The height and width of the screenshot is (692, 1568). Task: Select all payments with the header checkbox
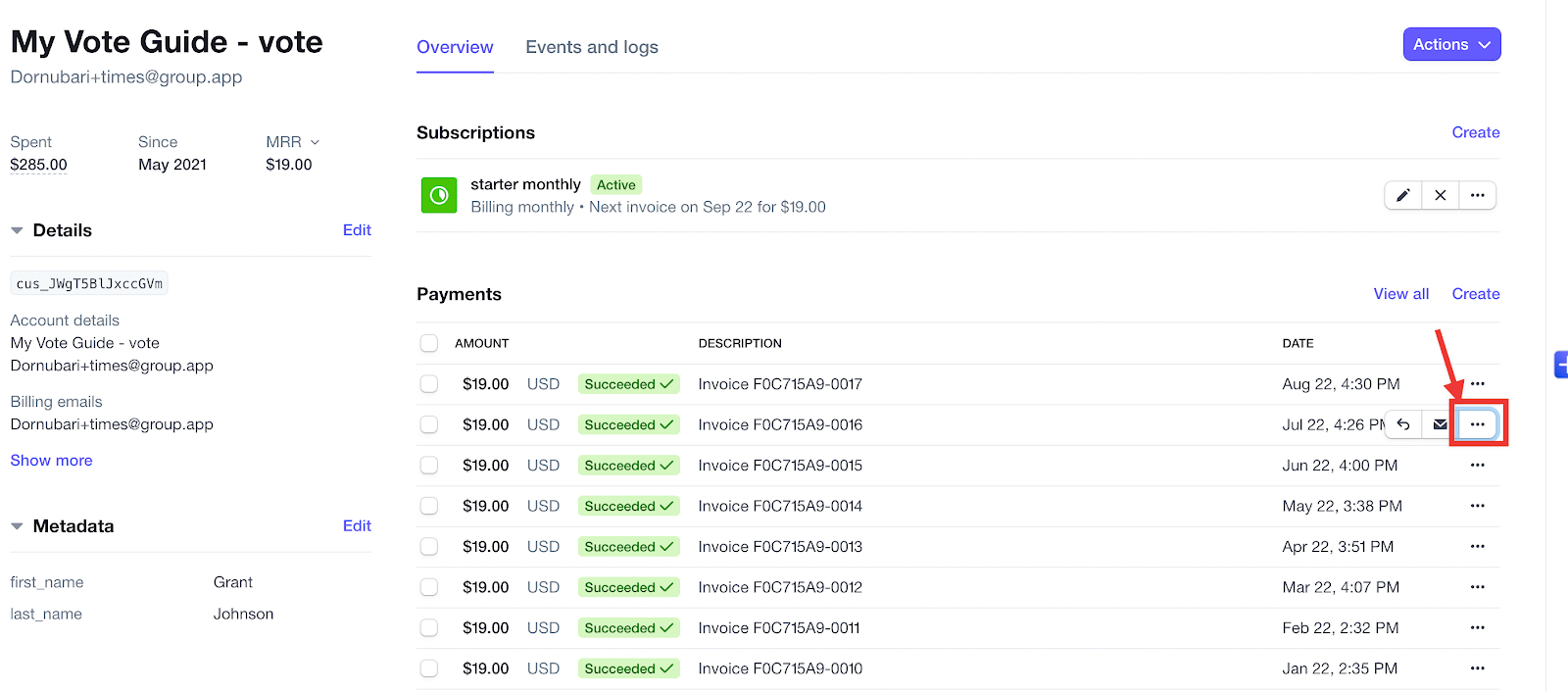click(x=429, y=343)
